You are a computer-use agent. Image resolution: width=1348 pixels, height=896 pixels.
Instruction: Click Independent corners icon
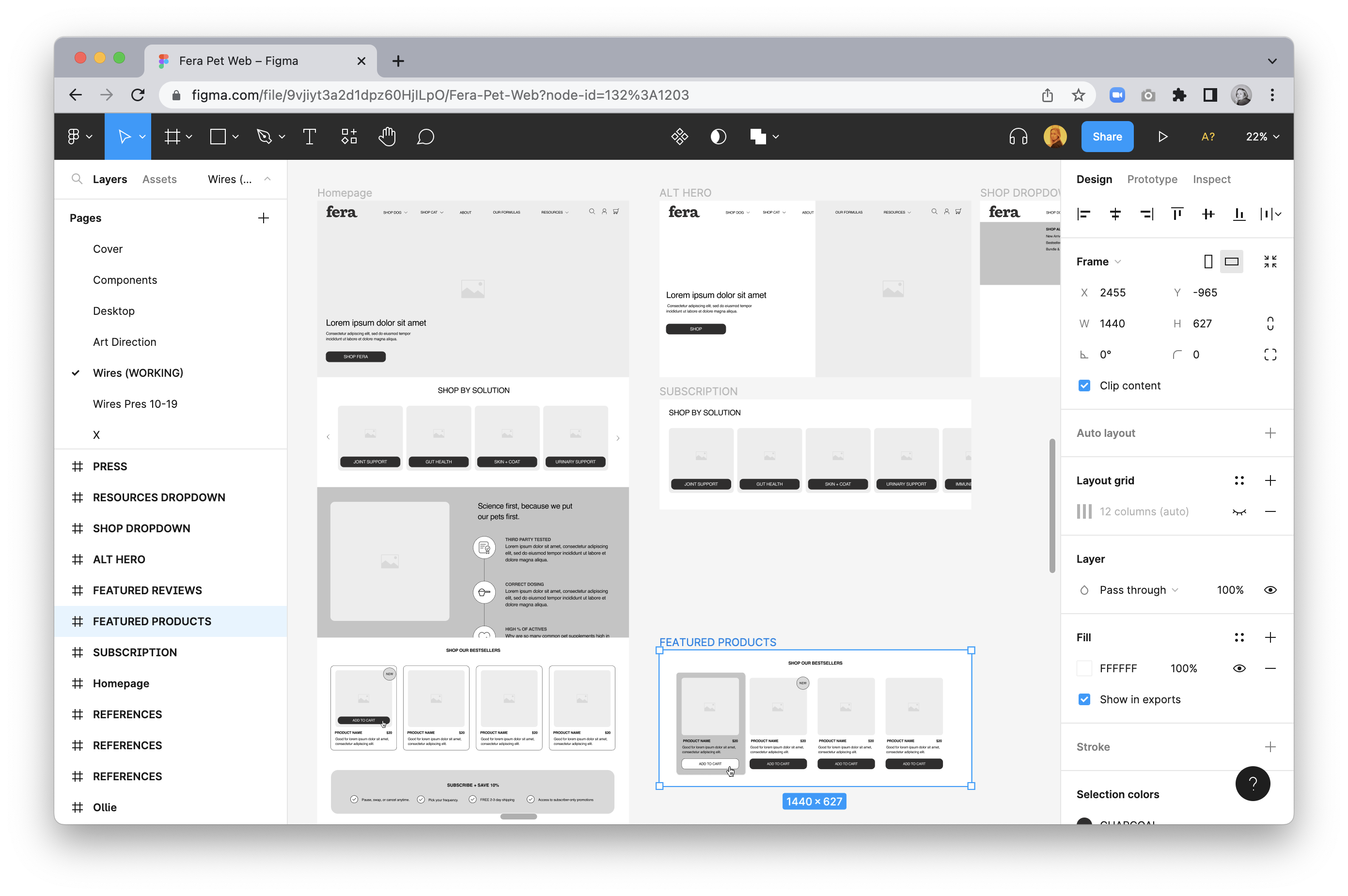1270,355
